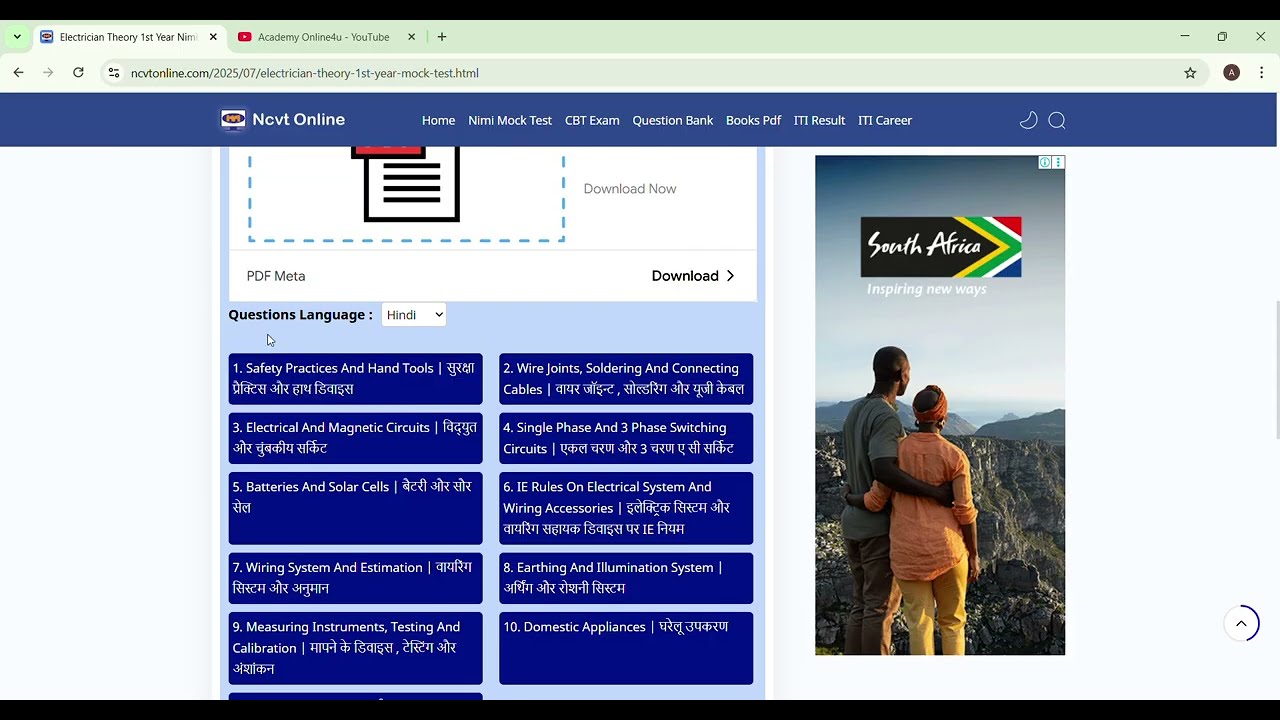Open Books Pdf menu
The width and height of the screenshot is (1280, 720).
coord(753,120)
